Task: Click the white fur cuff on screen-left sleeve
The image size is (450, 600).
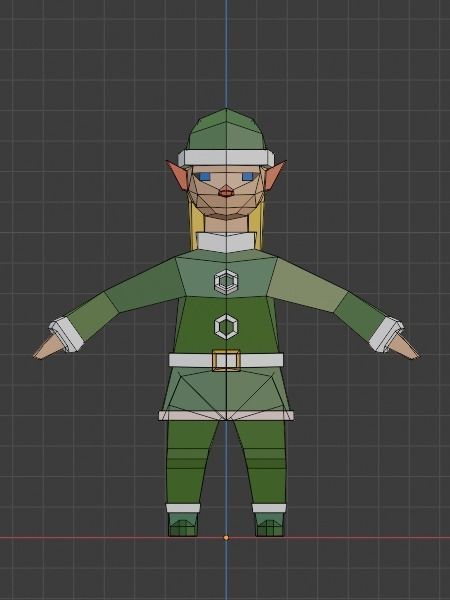Action: pyautogui.click(x=66, y=335)
